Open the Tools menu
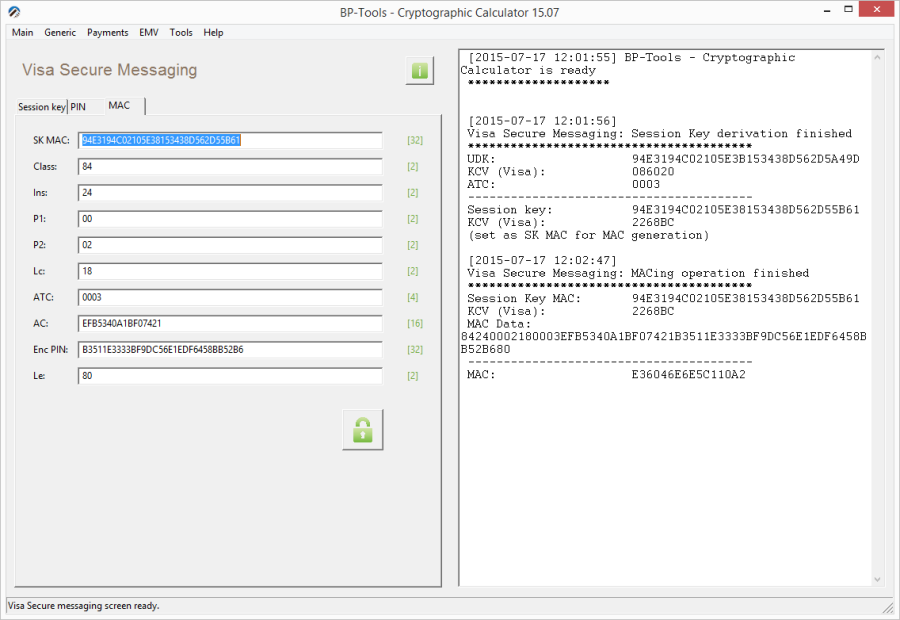The width and height of the screenshot is (900, 620). coord(181,32)
